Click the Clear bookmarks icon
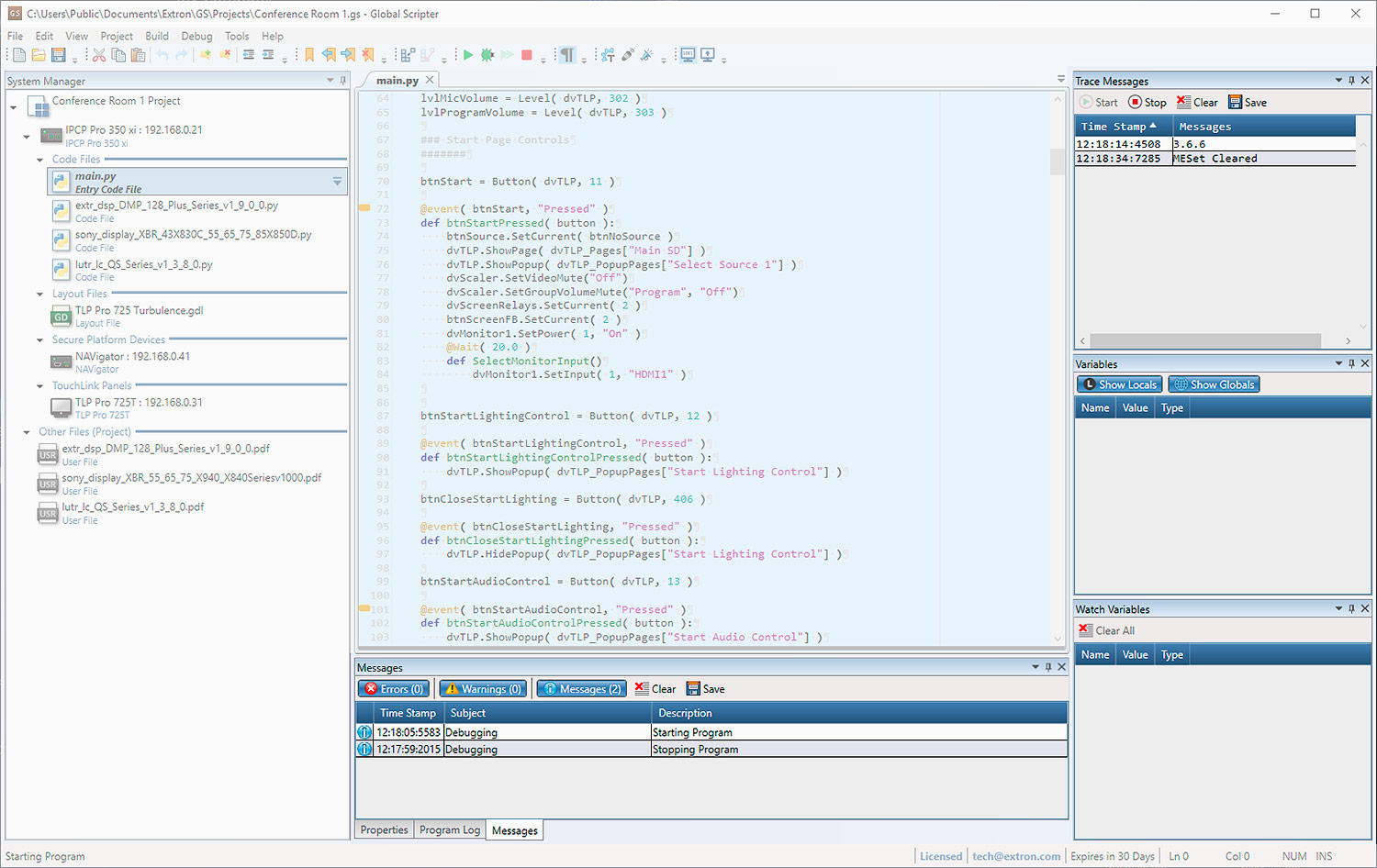The width and height of the screenshot is (1377, 868). [x=367, y=55]
